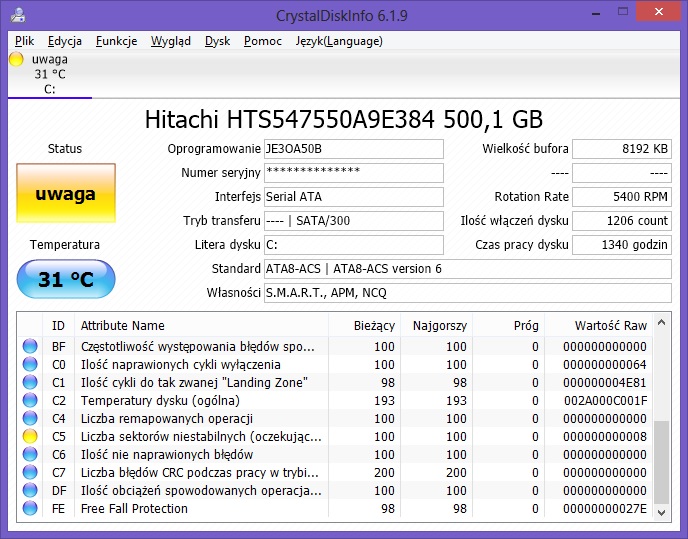Click the attribute list scrollbar up arrow
Image resolution: width=688 pixels, height=539 pixels.
(662, 323)
